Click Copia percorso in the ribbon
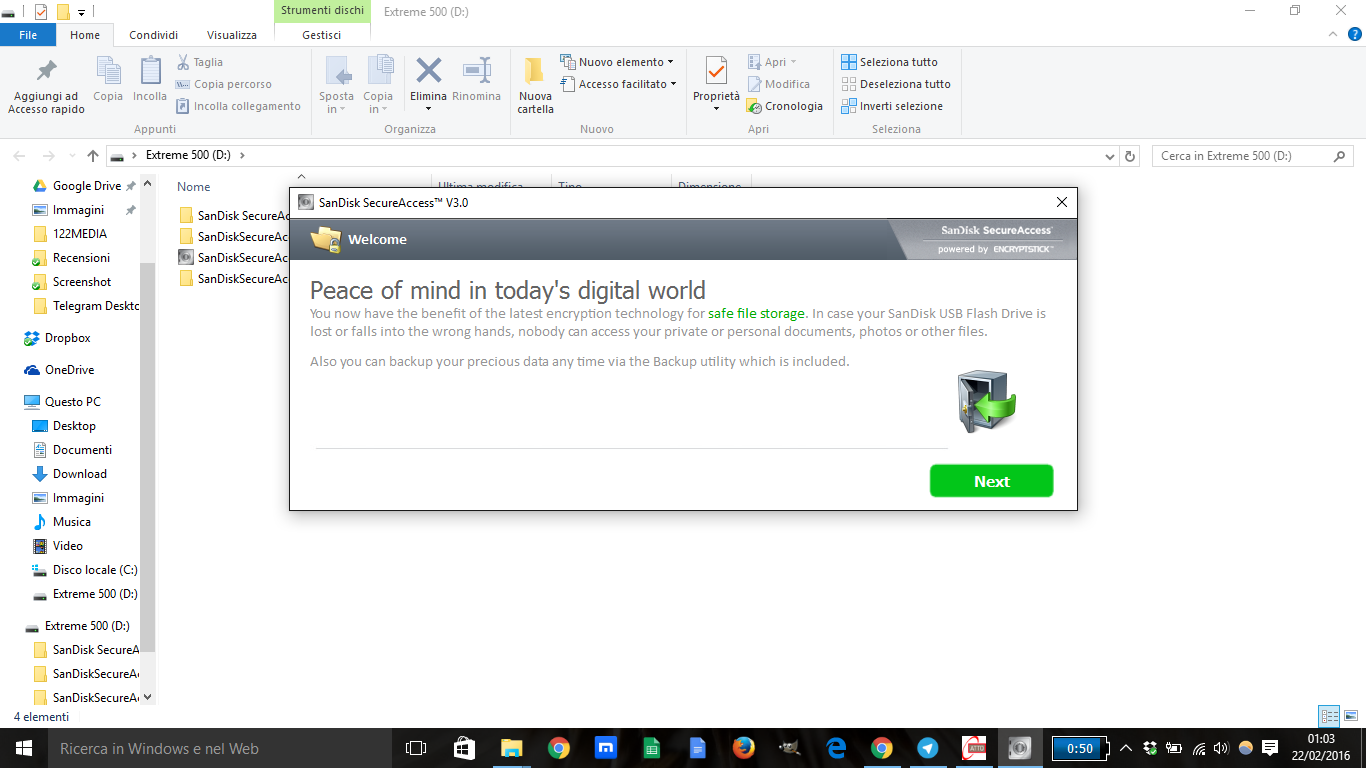The height and width of the screenshot is (768, 1366). (223, 84)
